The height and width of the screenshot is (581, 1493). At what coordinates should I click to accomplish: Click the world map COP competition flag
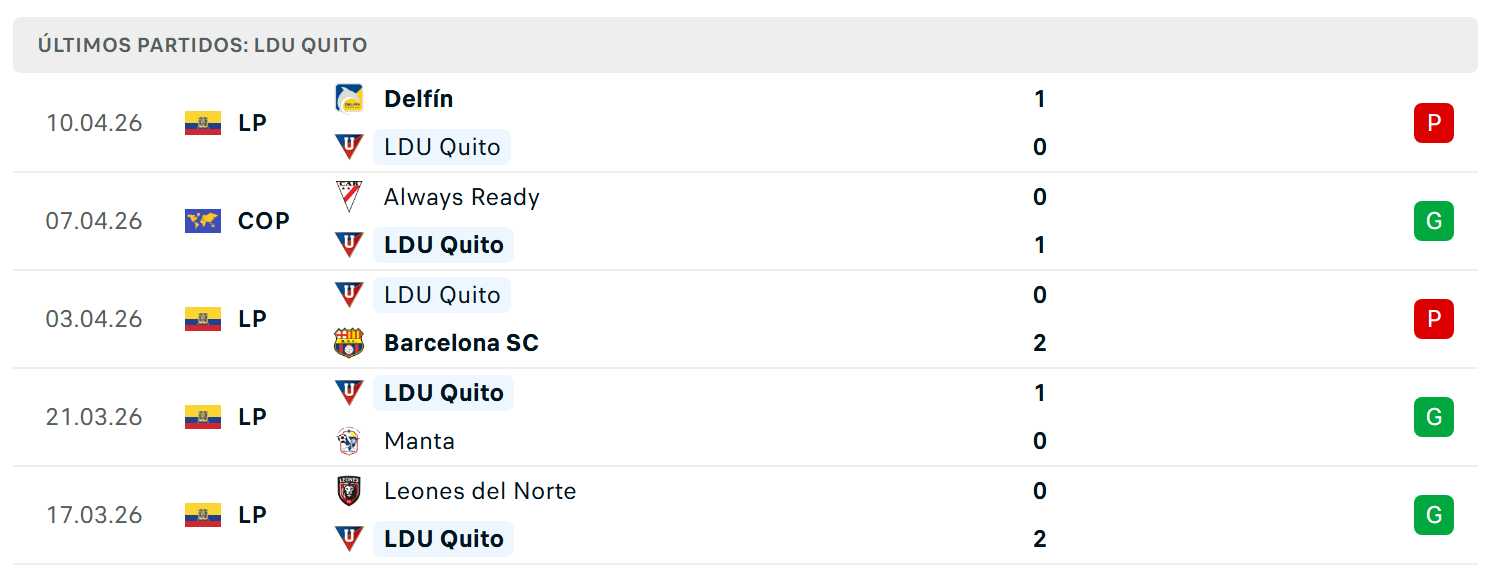(x=203, y=221)
